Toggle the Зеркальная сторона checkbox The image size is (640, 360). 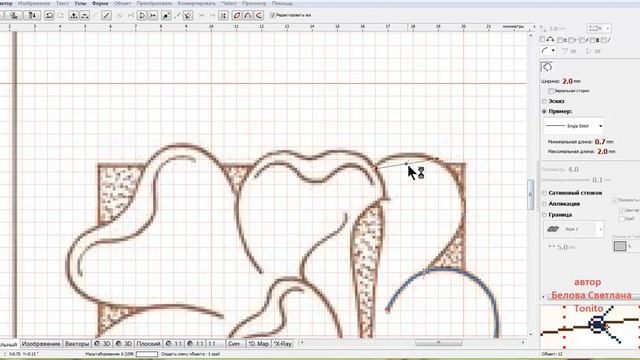point(551,91)
